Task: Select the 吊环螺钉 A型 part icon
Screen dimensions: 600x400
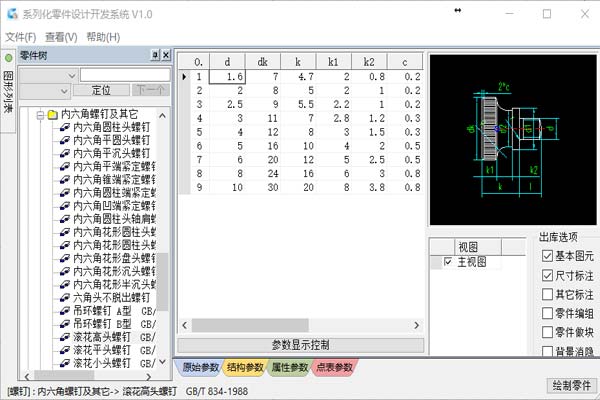Action: [64, 310]
